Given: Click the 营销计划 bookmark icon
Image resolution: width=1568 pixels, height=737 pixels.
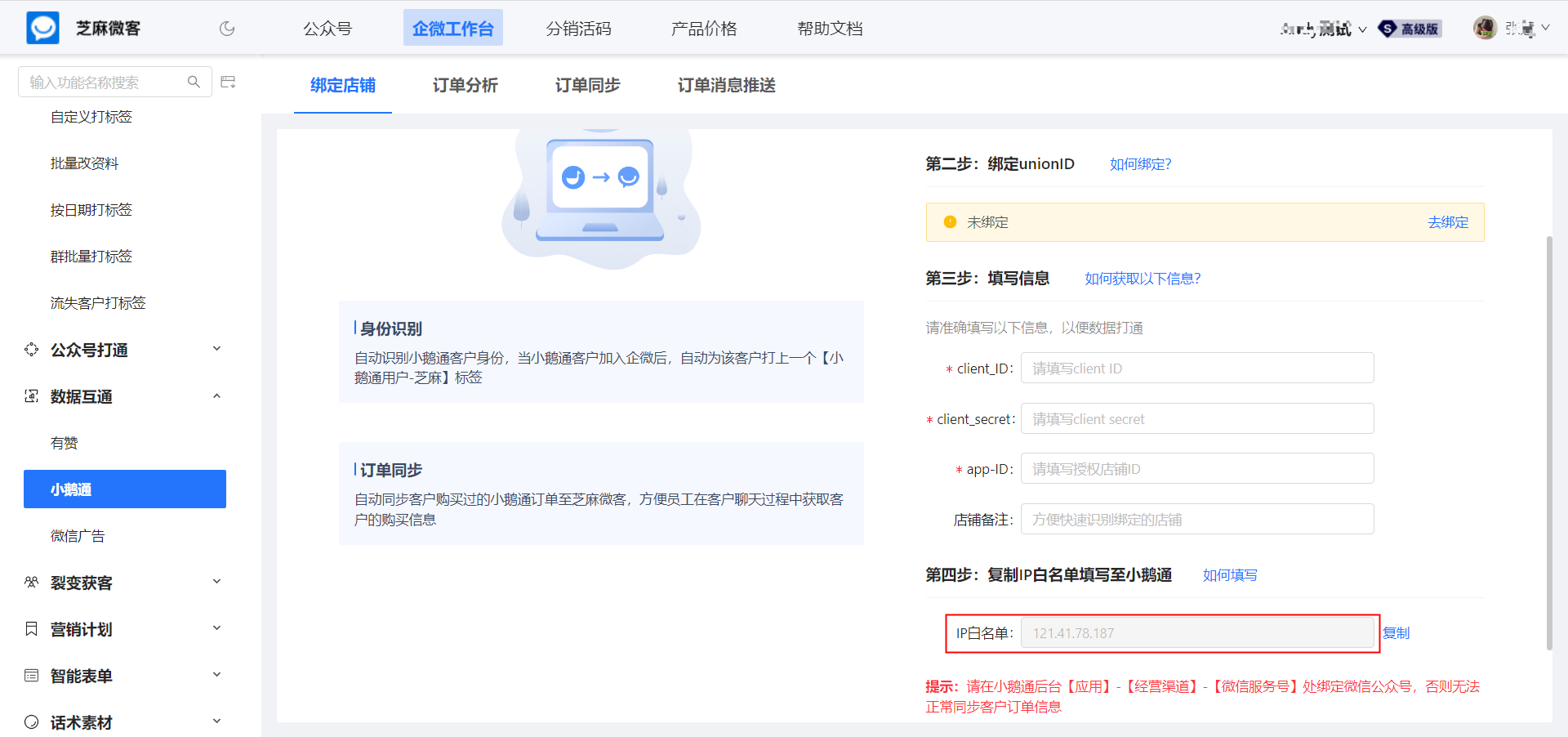Looking at the screenshot, I should click(x=32, y=629).
